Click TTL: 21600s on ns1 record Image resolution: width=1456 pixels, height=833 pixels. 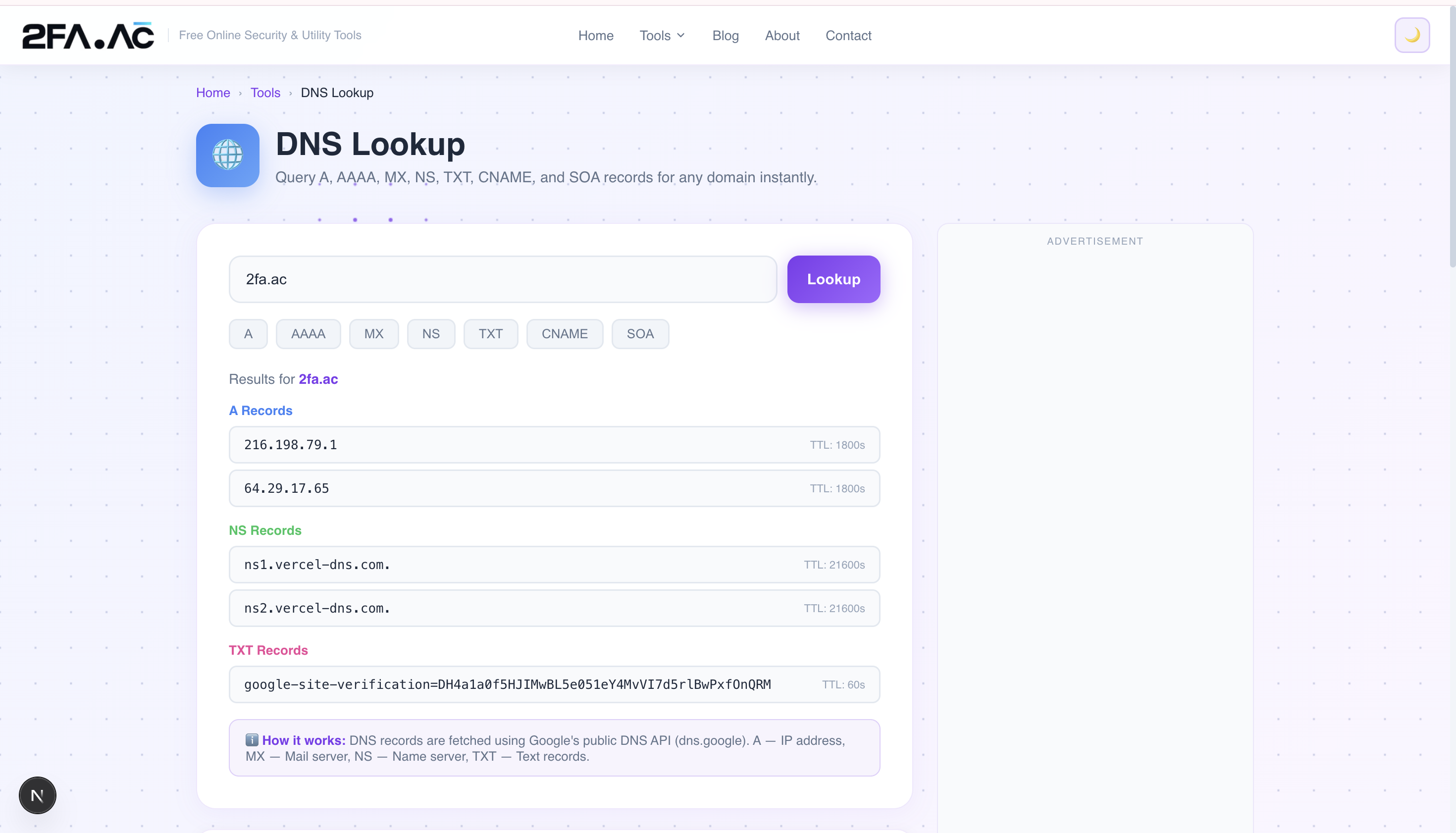834,564
